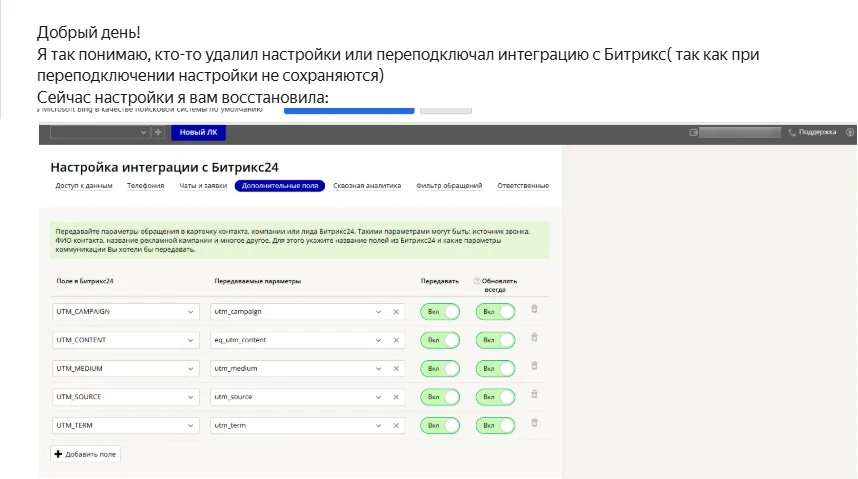Open the UTM_CAMPAIGN Bitrix24 field dropdown

[x=126, y=312]
